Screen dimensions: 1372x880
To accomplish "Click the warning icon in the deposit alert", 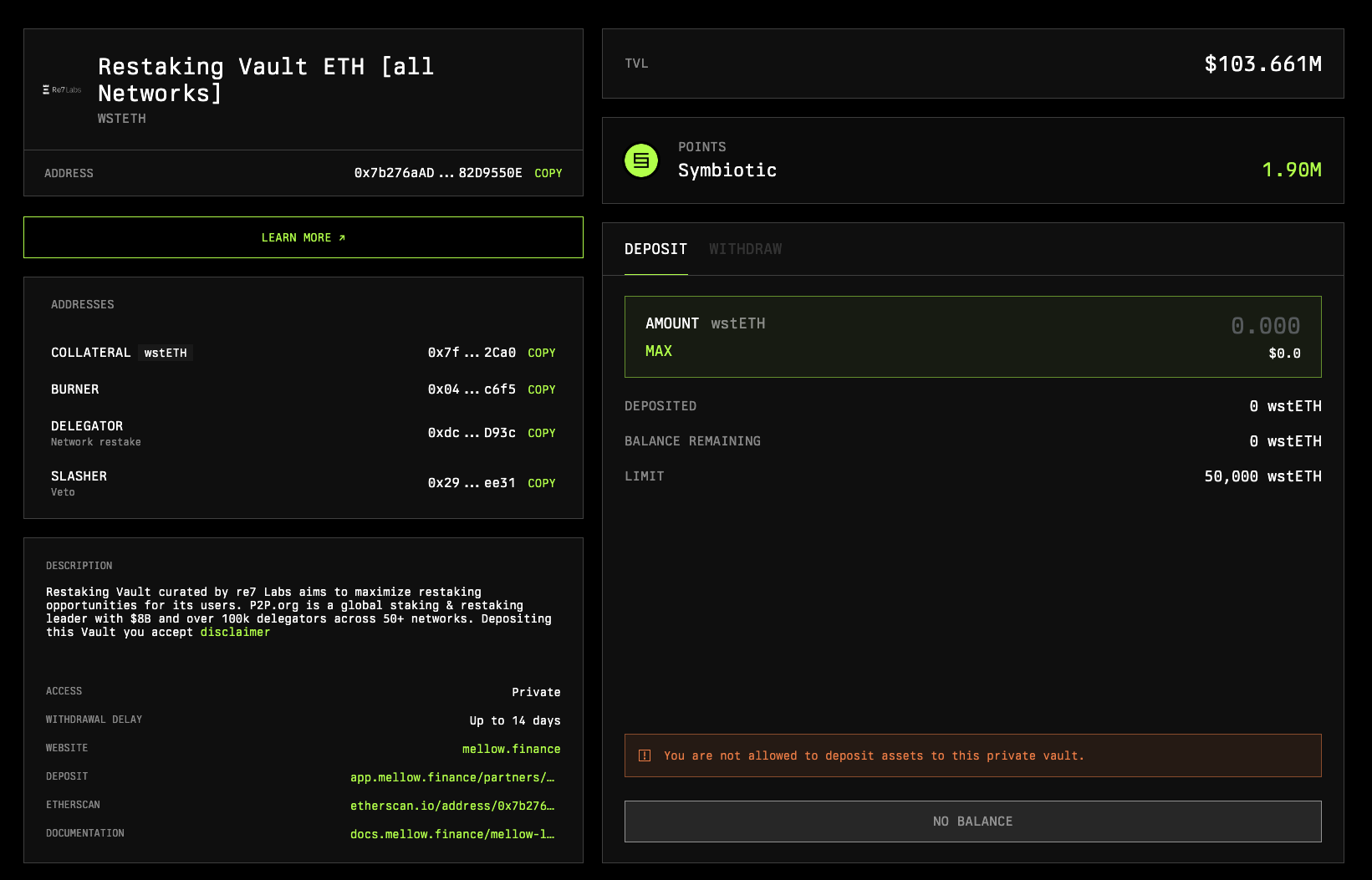I will pyautogui.click(x=645, y=755).
